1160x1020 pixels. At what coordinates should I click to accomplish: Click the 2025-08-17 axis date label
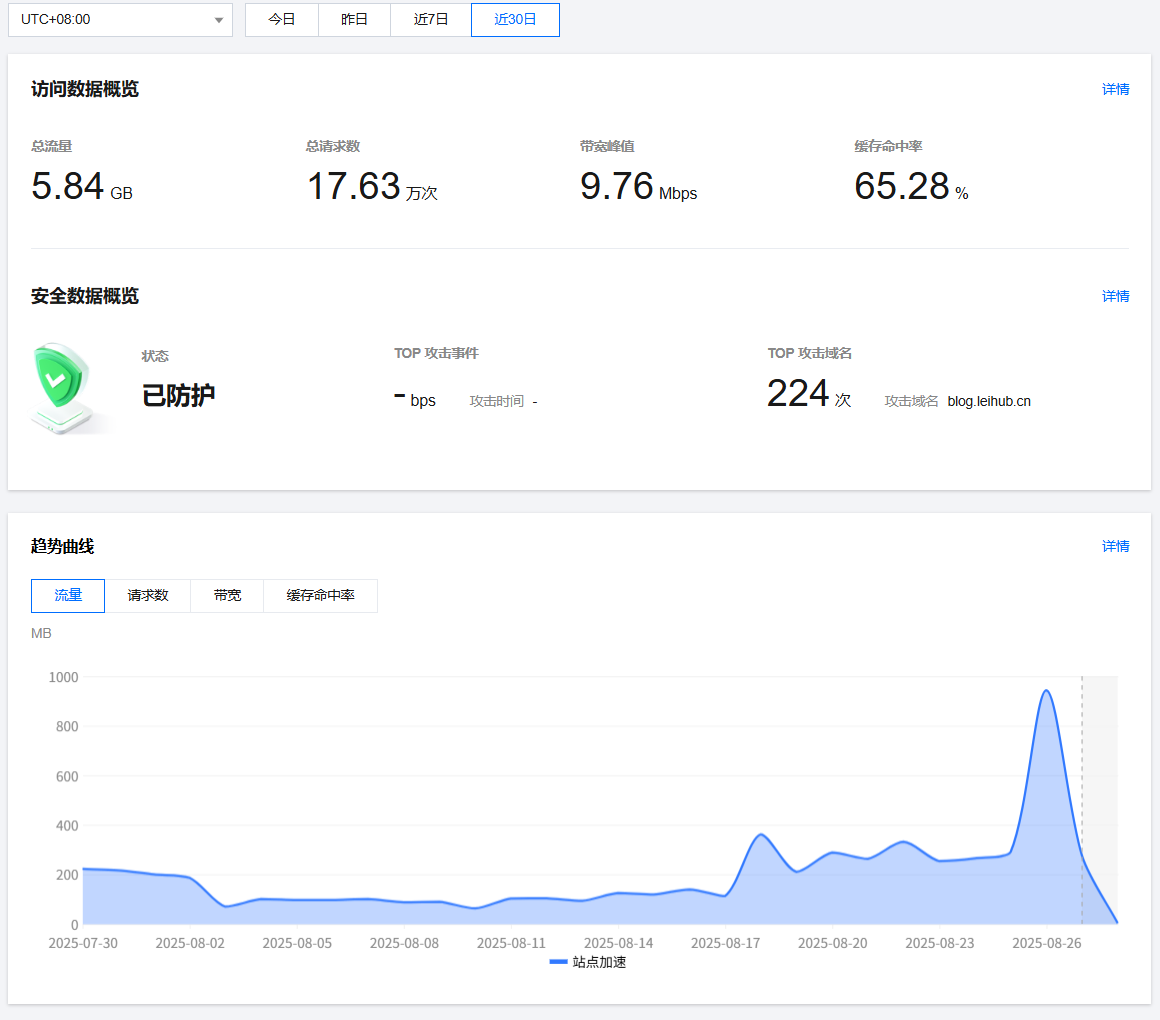(725, 944)
